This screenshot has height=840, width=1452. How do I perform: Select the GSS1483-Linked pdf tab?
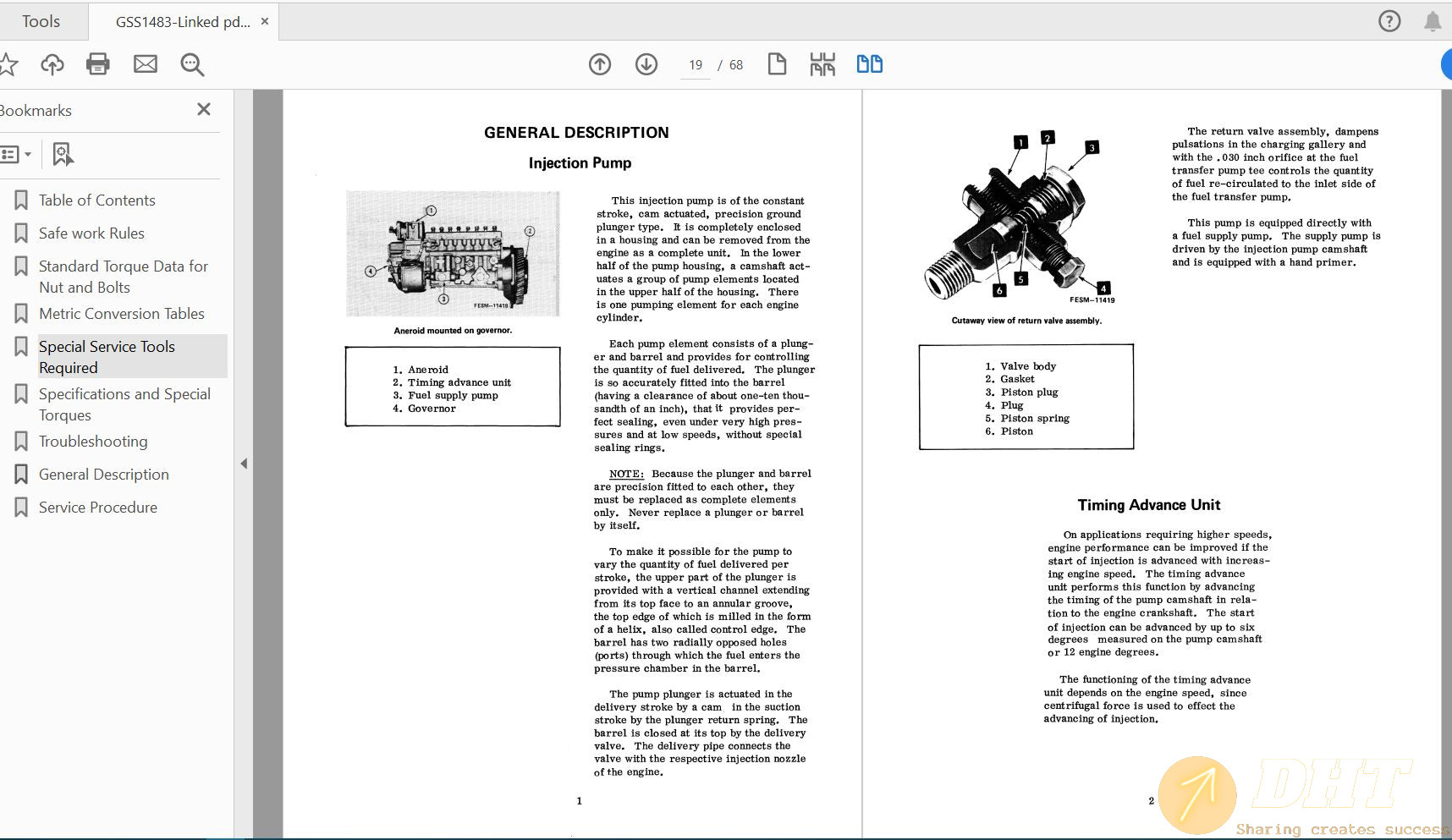point(183,22)
